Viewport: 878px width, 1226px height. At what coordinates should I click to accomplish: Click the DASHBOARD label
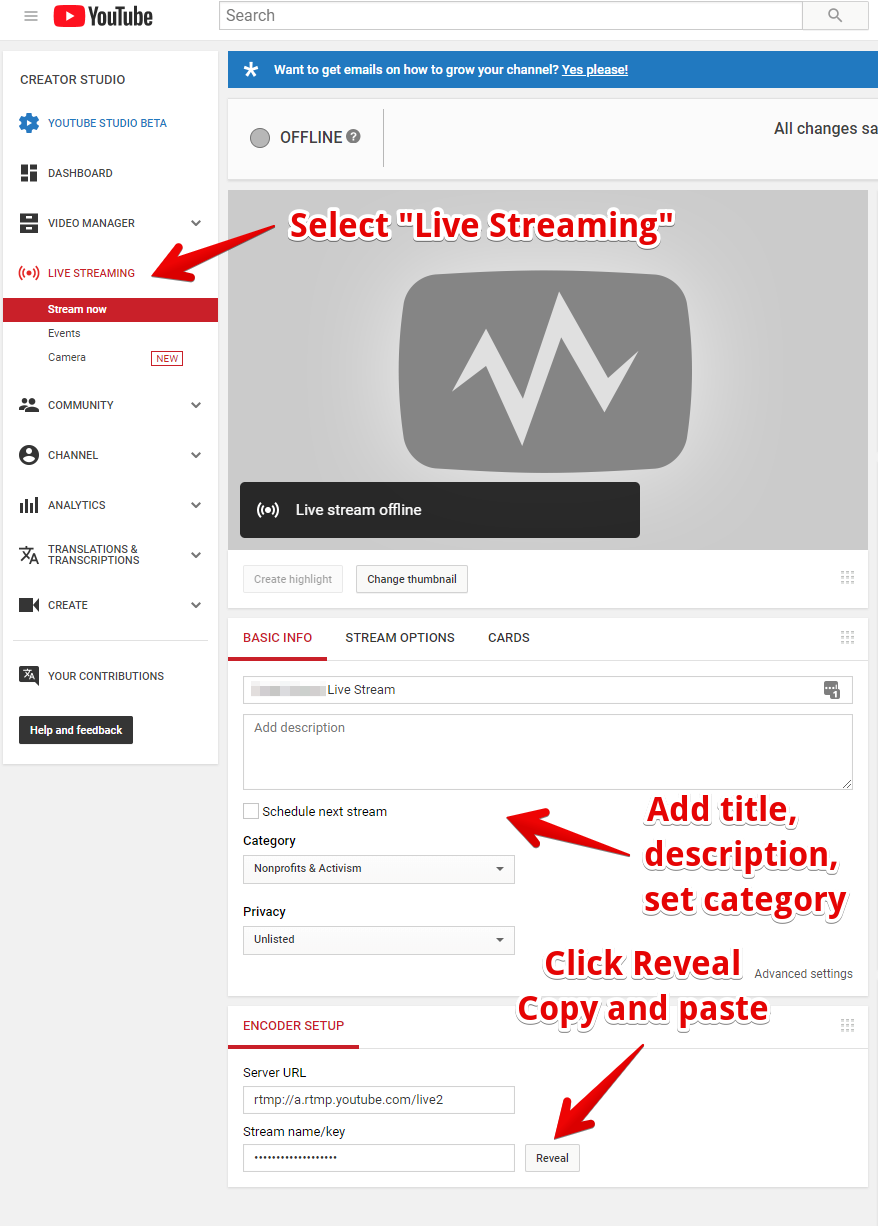(80, 174)
